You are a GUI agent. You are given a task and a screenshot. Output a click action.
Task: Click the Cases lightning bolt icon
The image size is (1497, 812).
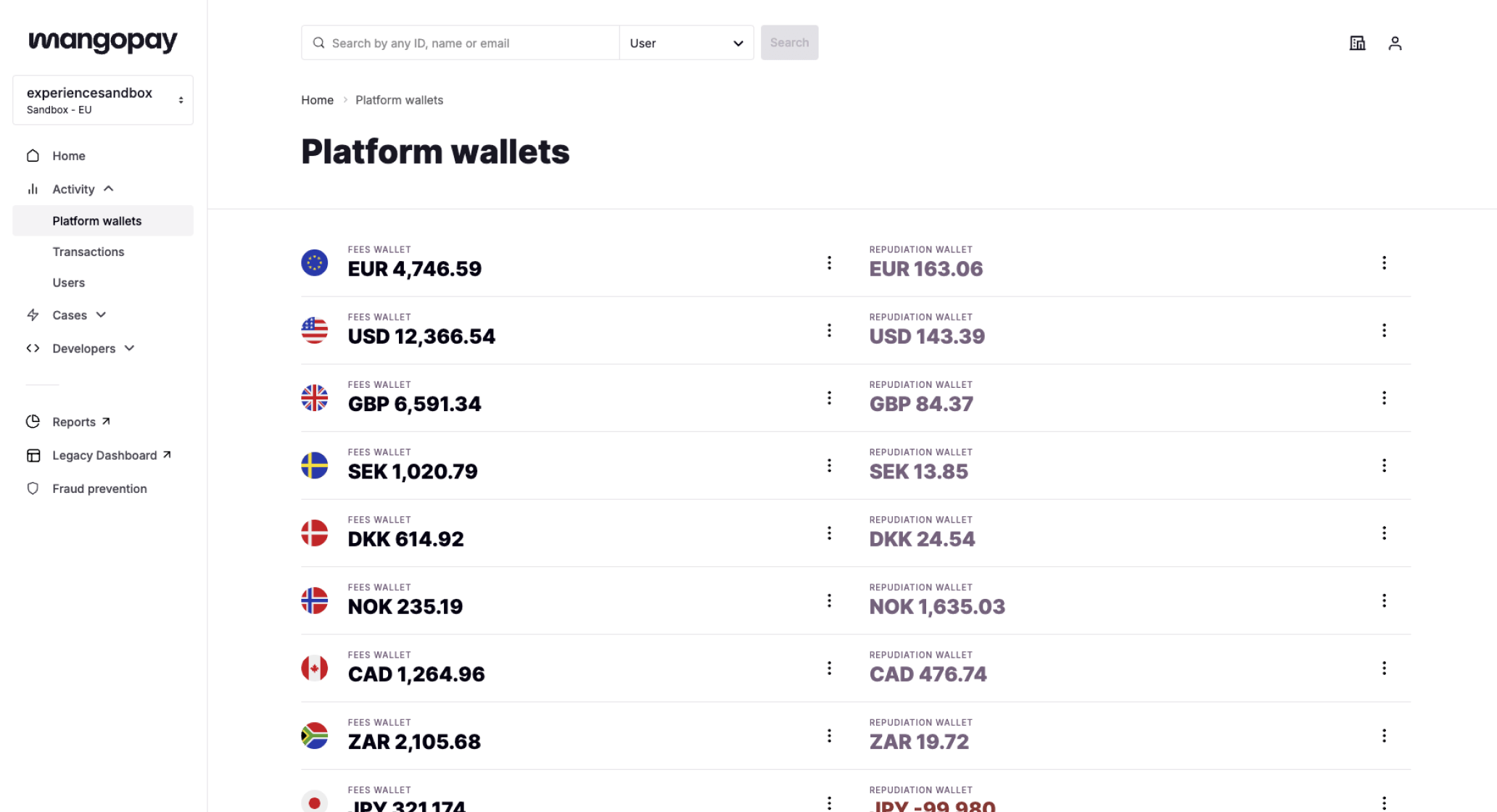click(33, 315)
